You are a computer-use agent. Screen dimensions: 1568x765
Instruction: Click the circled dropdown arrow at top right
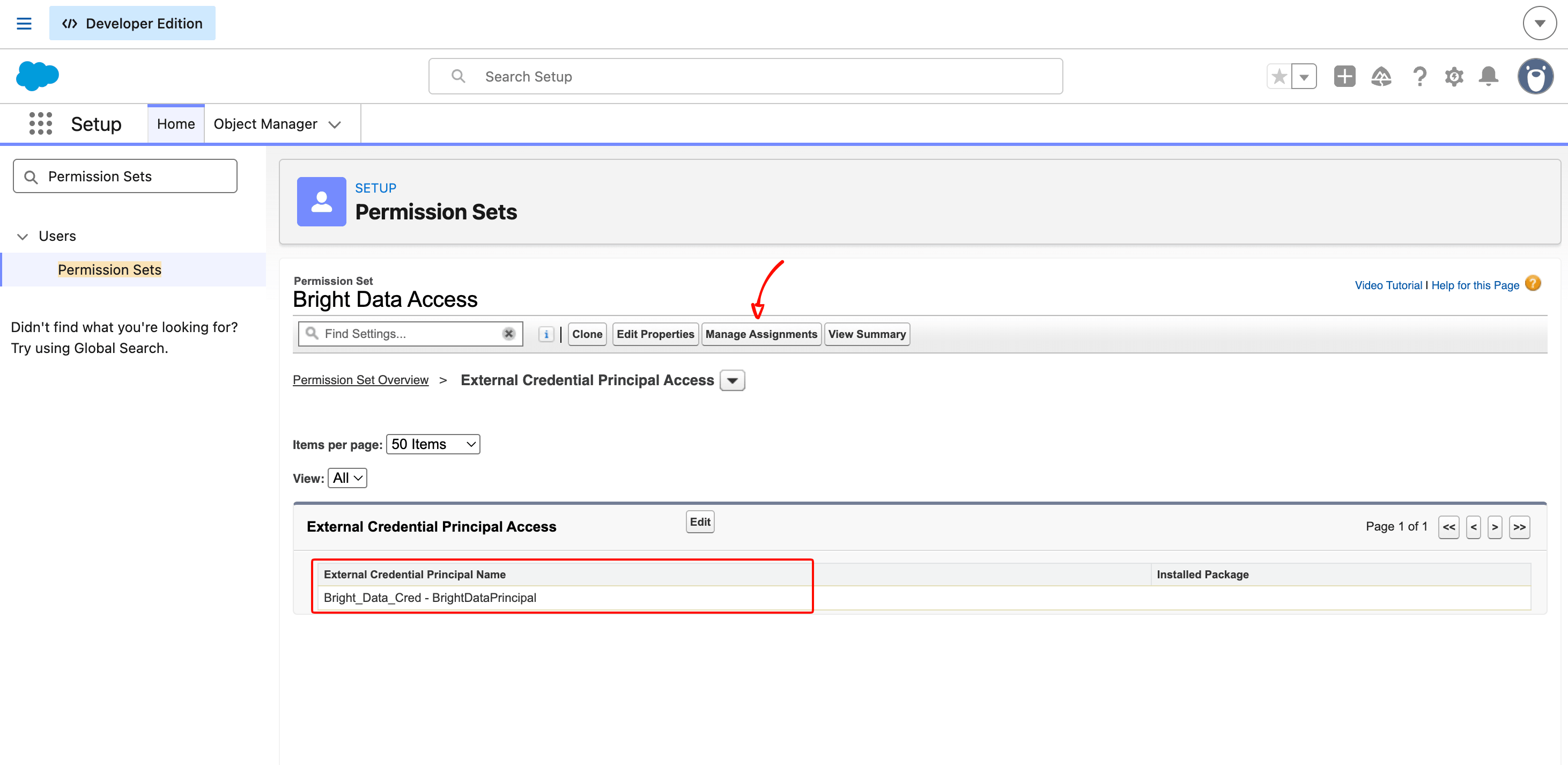pyautogui.click(x=1540, y=24)
